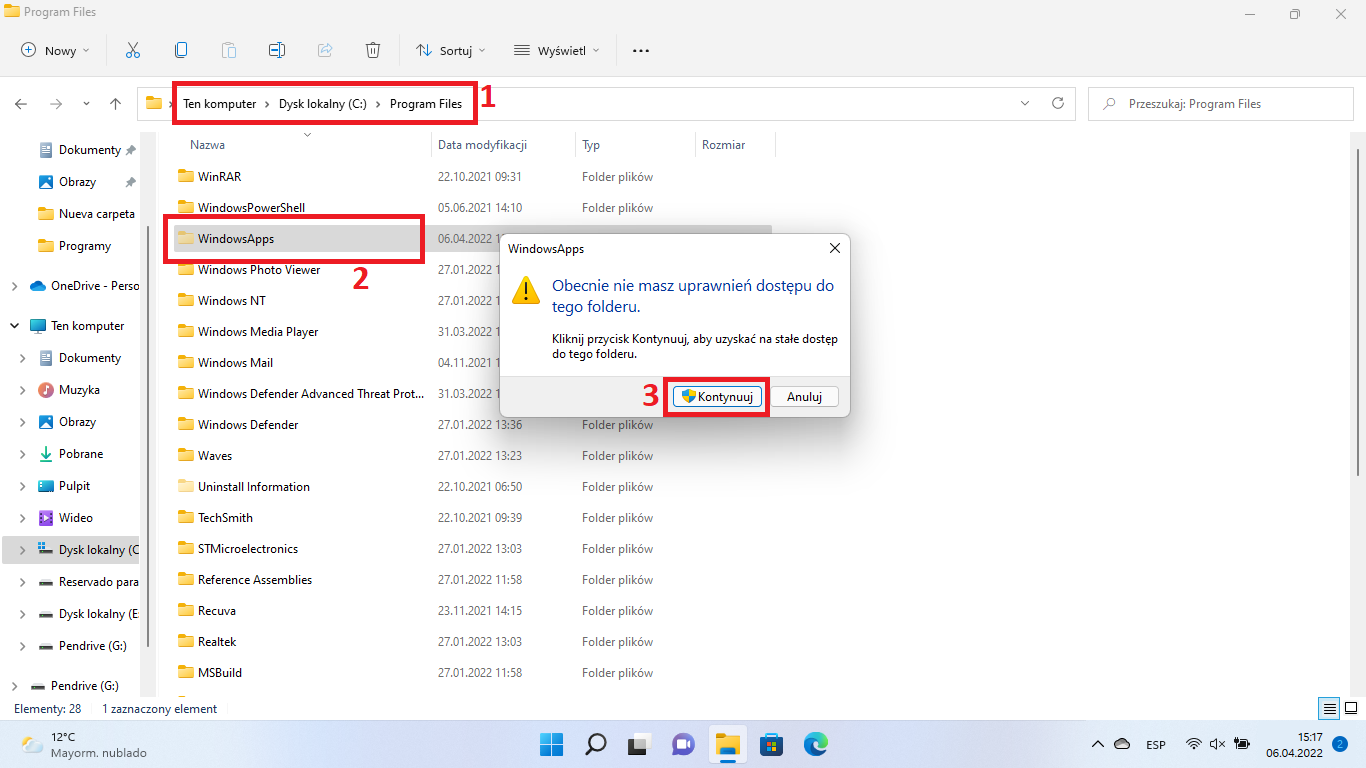
Task: Expand the Muzyka tree node
Action: pyautogui.click(x=23, y=390)
